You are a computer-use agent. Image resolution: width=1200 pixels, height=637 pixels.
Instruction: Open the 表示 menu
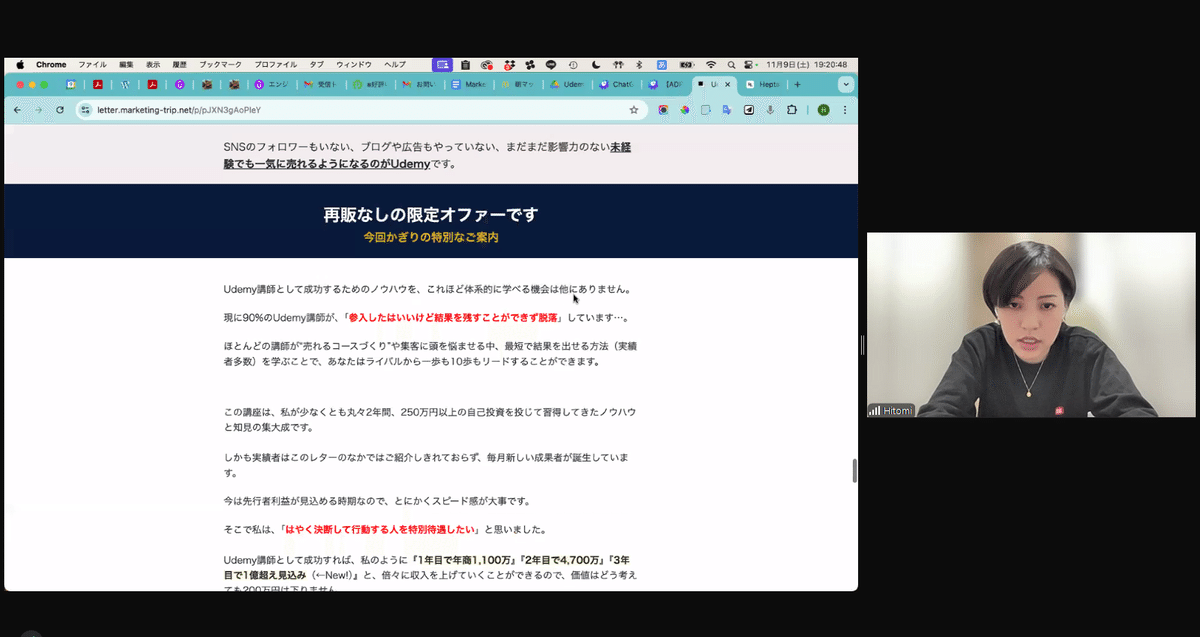coord(153,64)
